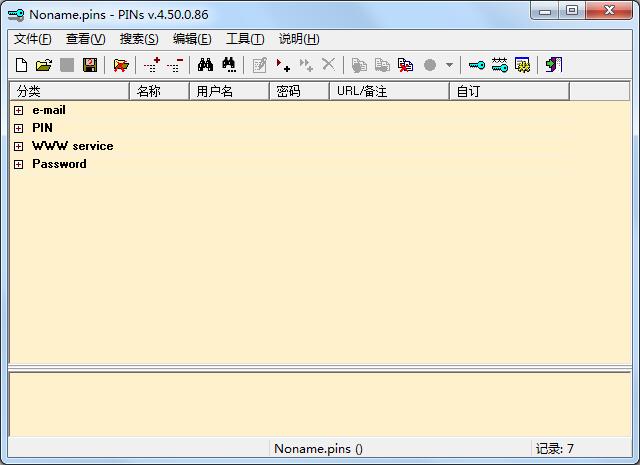Sort by the 名称 column header
The width and height of the screenshot is (640, 465).
(159, 91)
